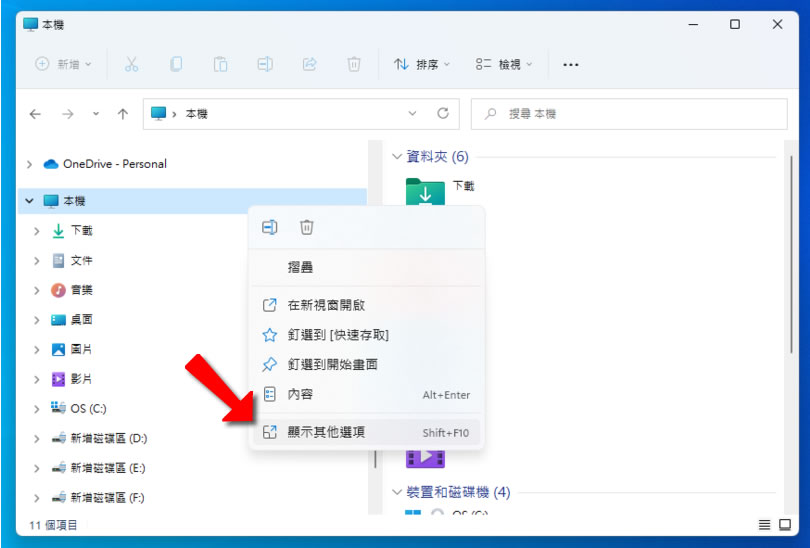Screen dimensions: 810x548
Task: Expand the 文件 tree node
Action: (x=37, y=261)
